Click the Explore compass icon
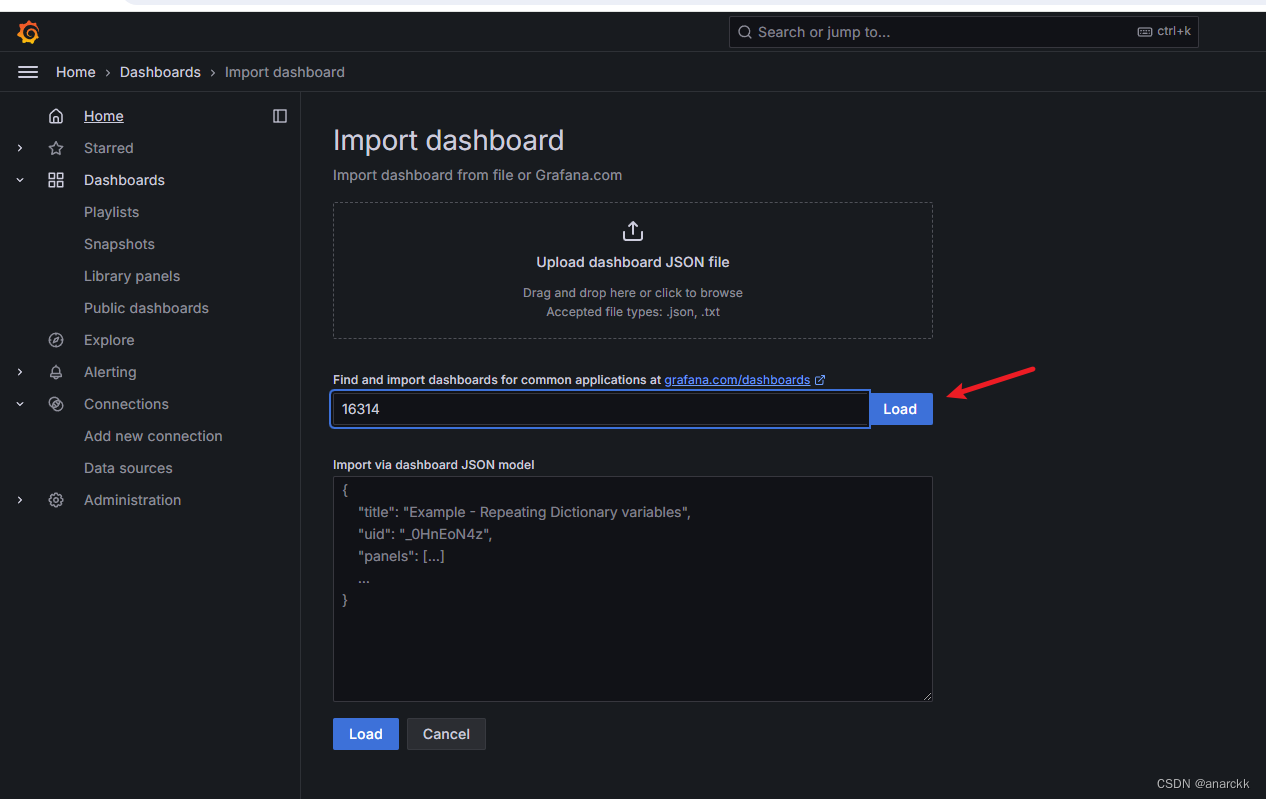This screenshot has width=1266, height=799. [x=56, y=340]
